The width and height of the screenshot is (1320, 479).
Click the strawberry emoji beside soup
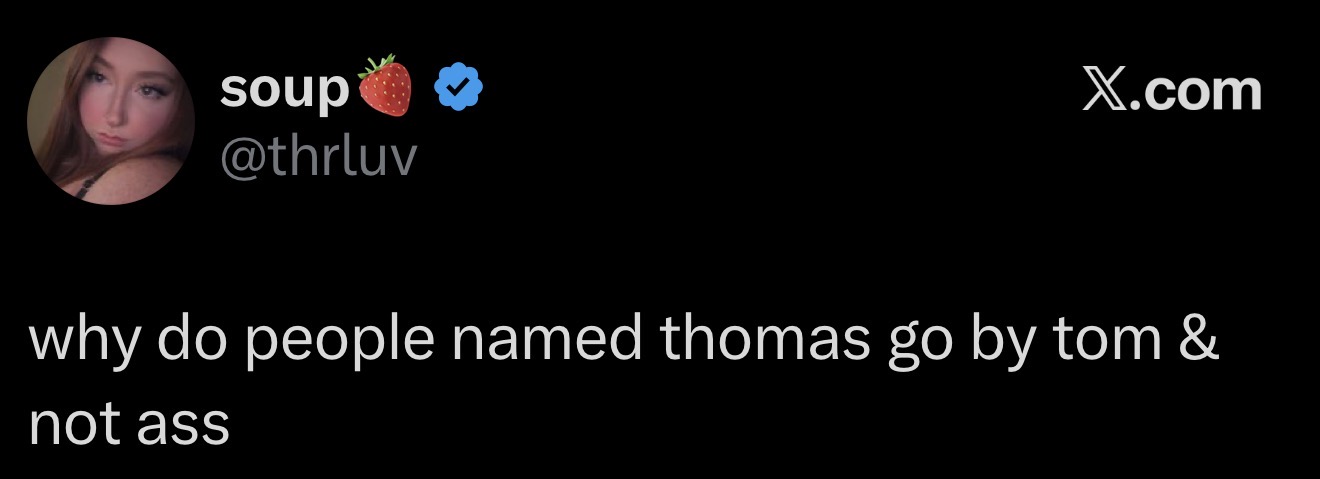pos(385,86)
